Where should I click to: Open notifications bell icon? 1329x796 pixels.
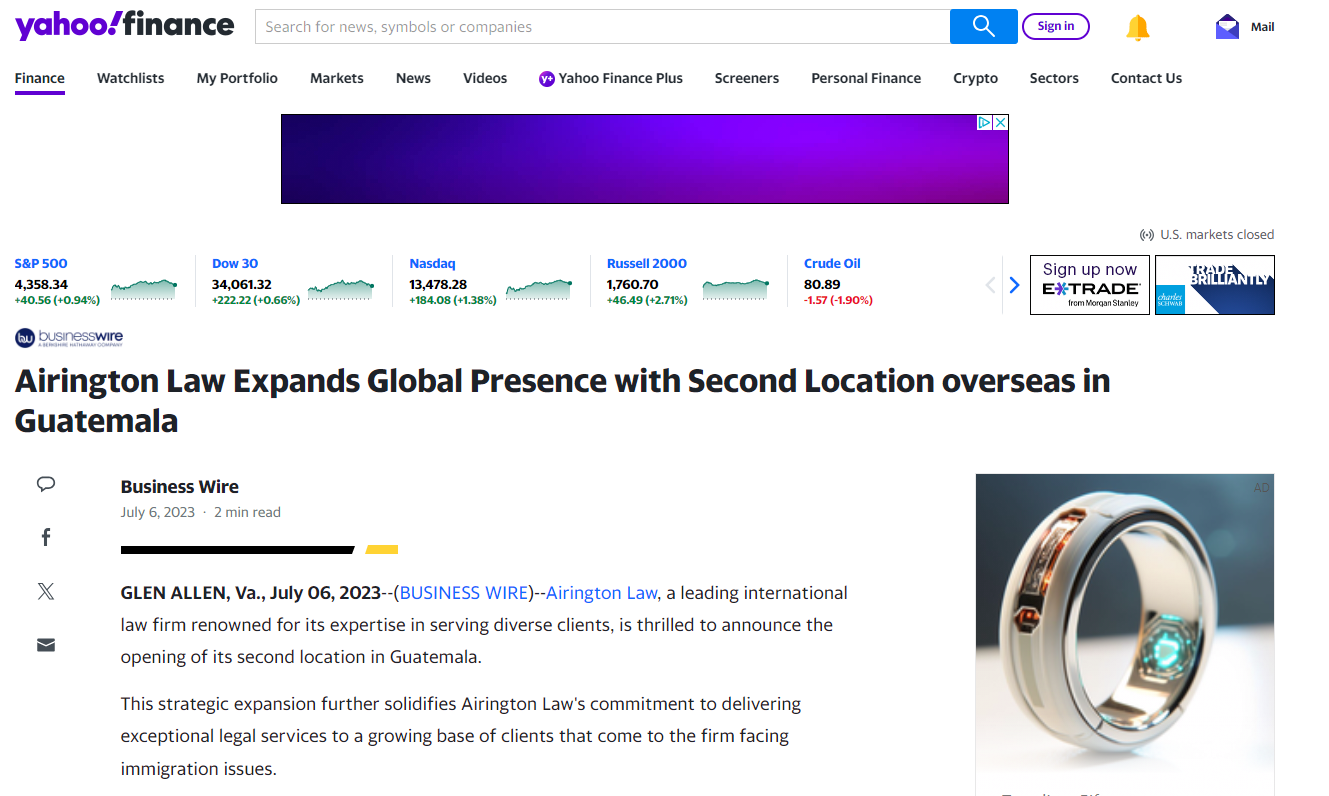pyautogui.click(x=1138, y=27)
